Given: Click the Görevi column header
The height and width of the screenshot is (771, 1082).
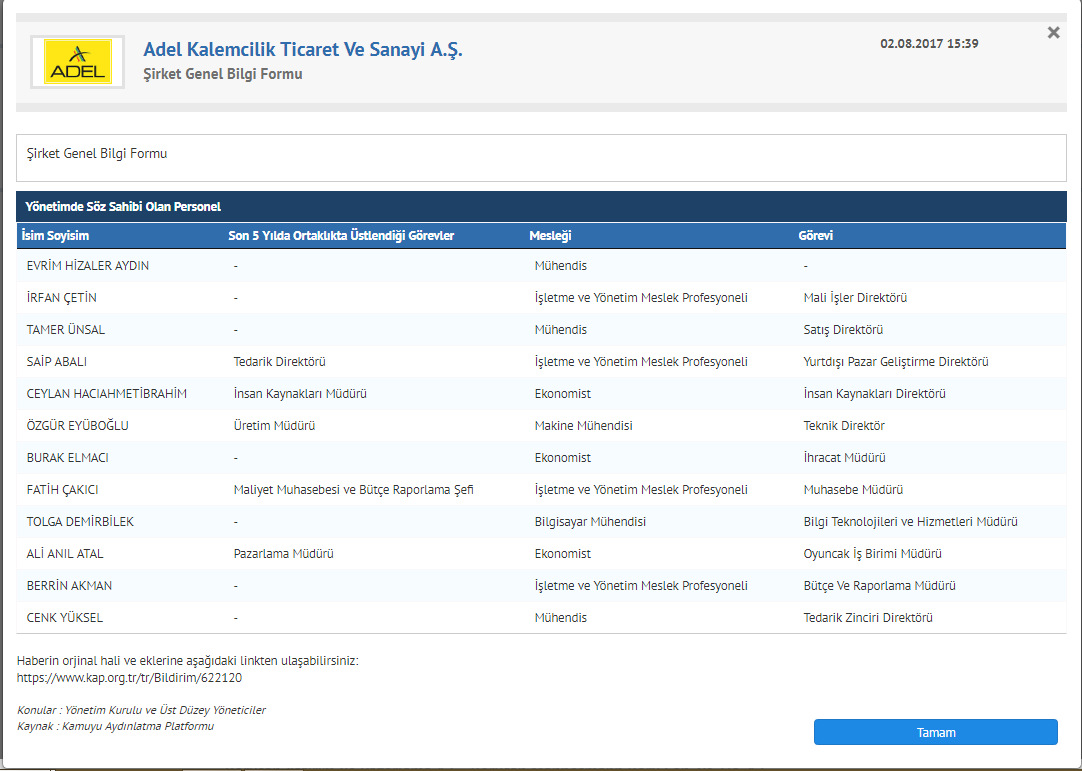Looking at the screenshot, I should click(816, 235).
